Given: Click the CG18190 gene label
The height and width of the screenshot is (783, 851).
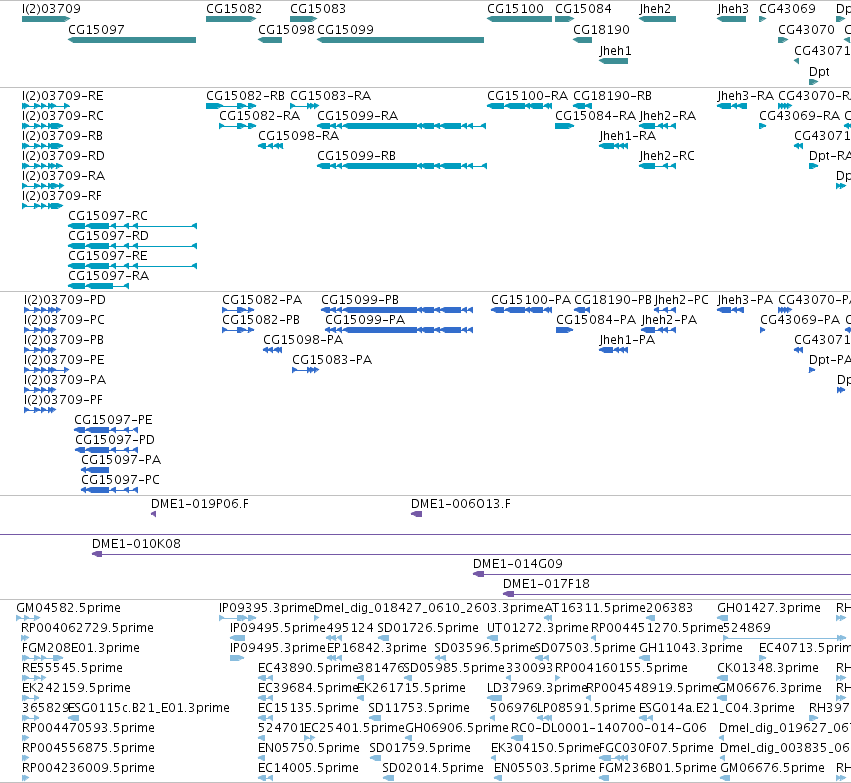Looking at the screenshot, I should [x=601, y=30].
